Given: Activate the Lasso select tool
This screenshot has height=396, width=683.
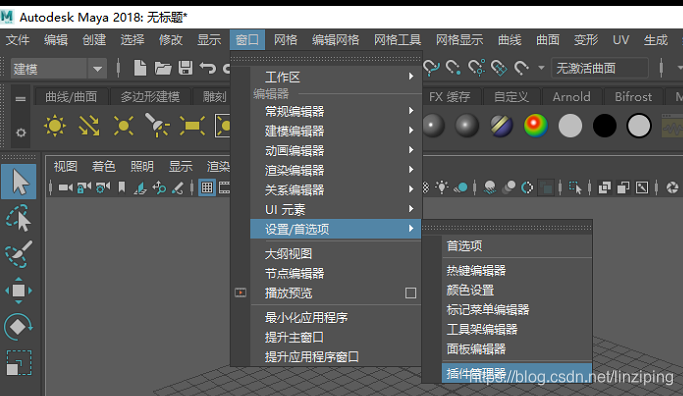Looking at the screenshot, I should (x=18, y=218).
